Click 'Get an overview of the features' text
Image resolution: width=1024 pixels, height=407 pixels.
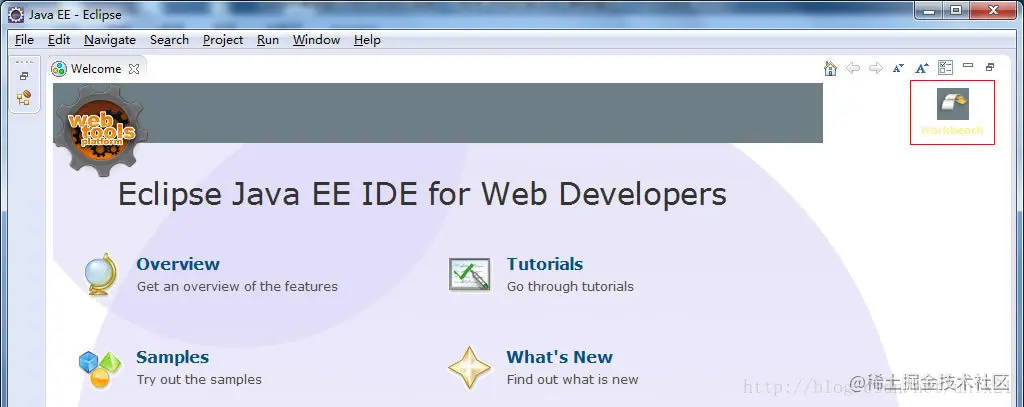pos(237,286)
